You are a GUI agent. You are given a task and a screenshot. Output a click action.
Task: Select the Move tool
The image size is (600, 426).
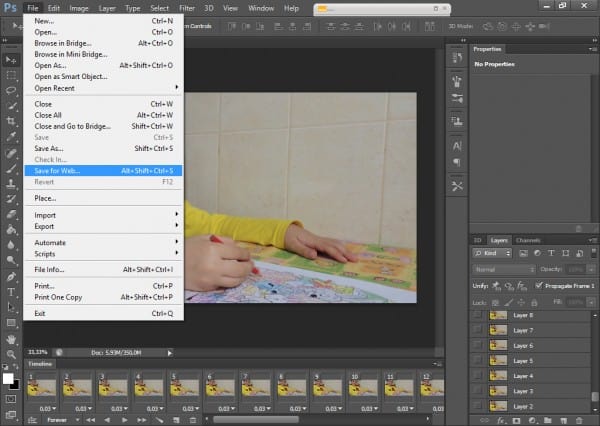tap(11, 59)
